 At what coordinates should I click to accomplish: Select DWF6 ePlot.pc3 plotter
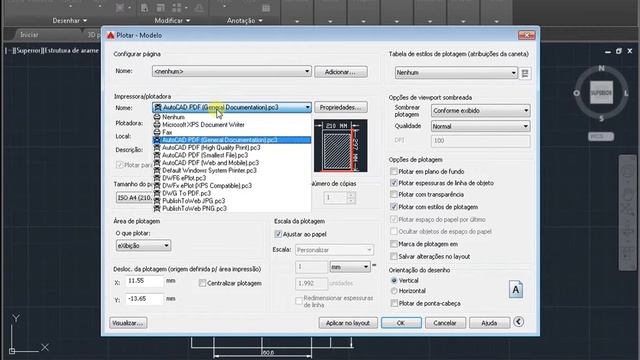[x=231, y=178]
